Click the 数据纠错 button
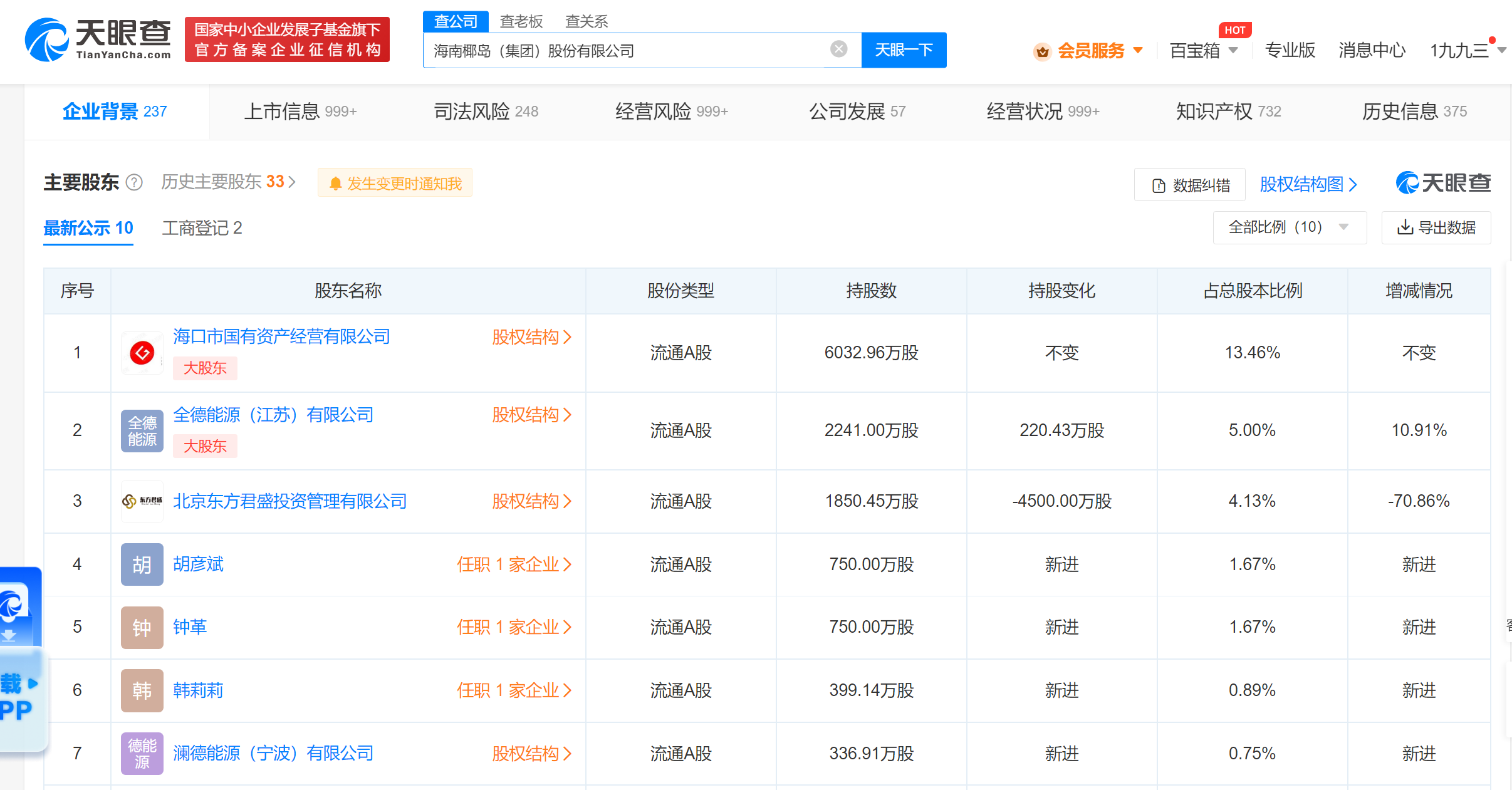Image resolution: width=1512 pixels, height=790 pixels. [1189, 185]
